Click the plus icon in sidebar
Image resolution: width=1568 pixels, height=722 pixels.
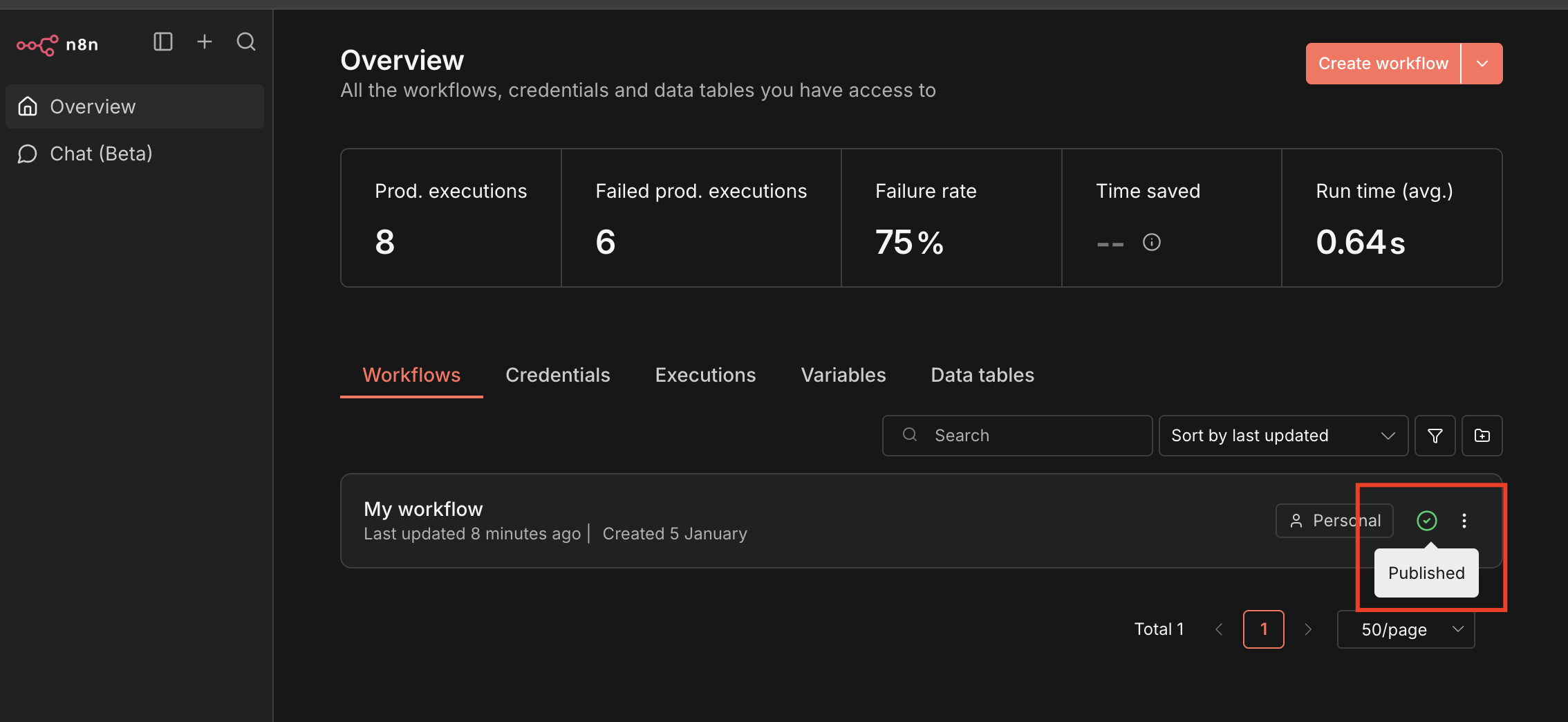point(205,42)
